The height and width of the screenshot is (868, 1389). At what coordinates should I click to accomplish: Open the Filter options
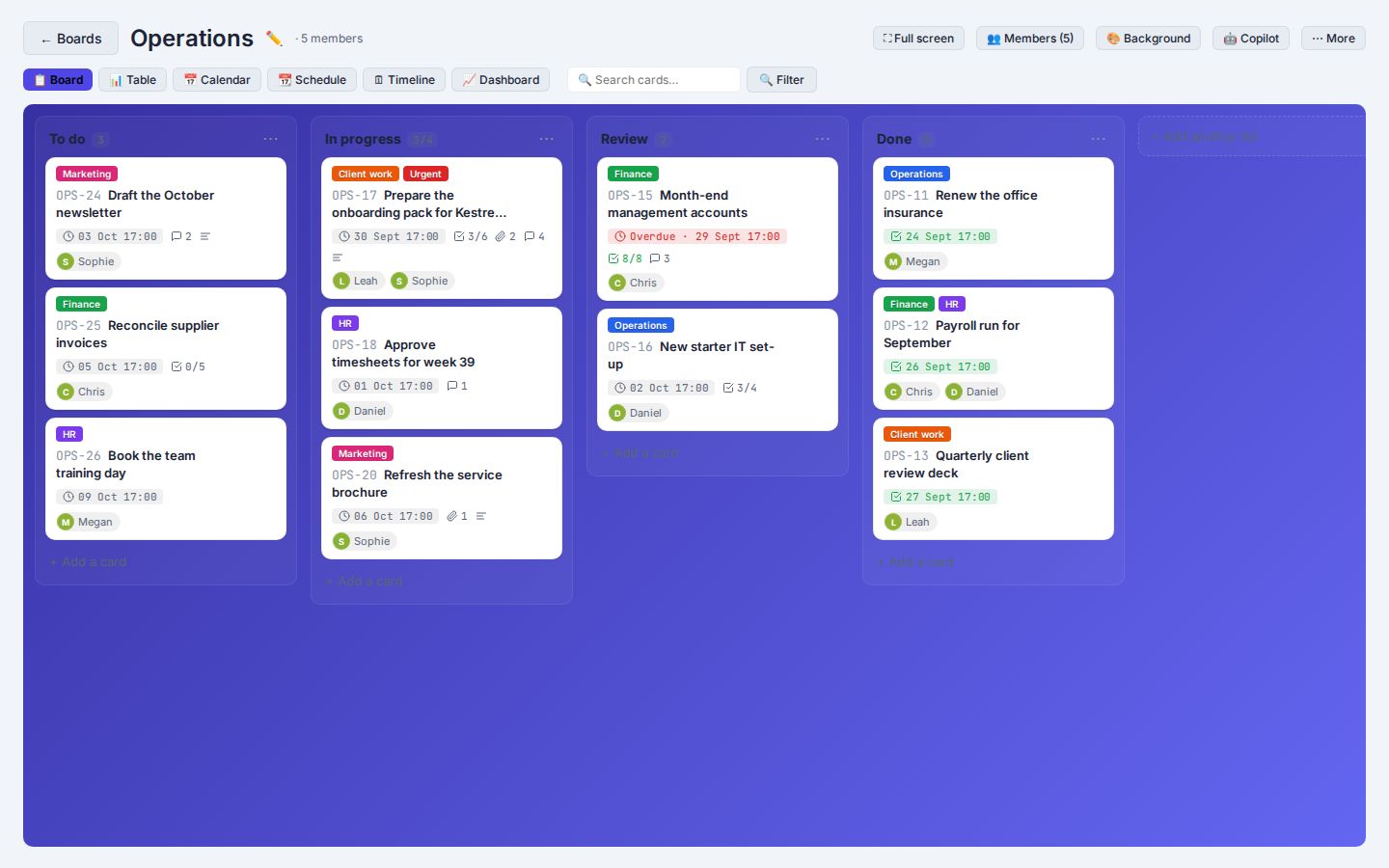pyautogui.click(x=781, y=80)
